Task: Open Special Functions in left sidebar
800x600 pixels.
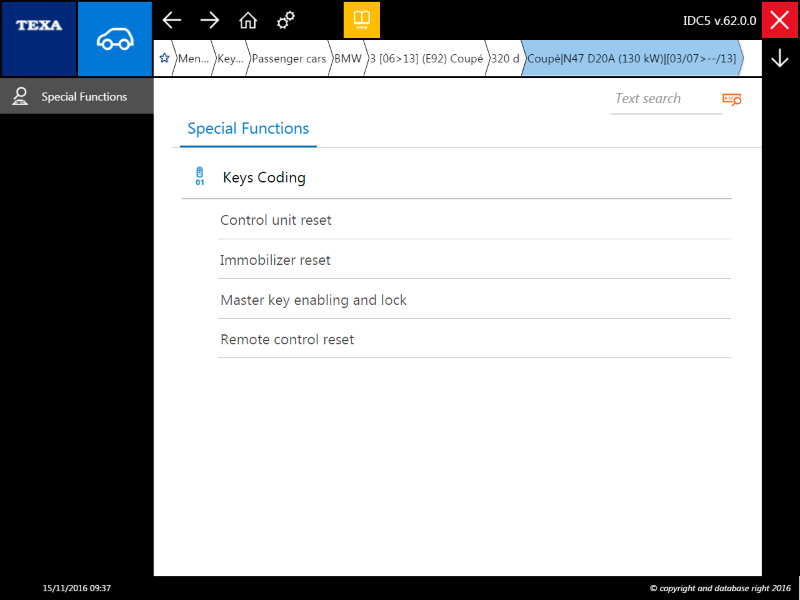Action: coord(77,96)
